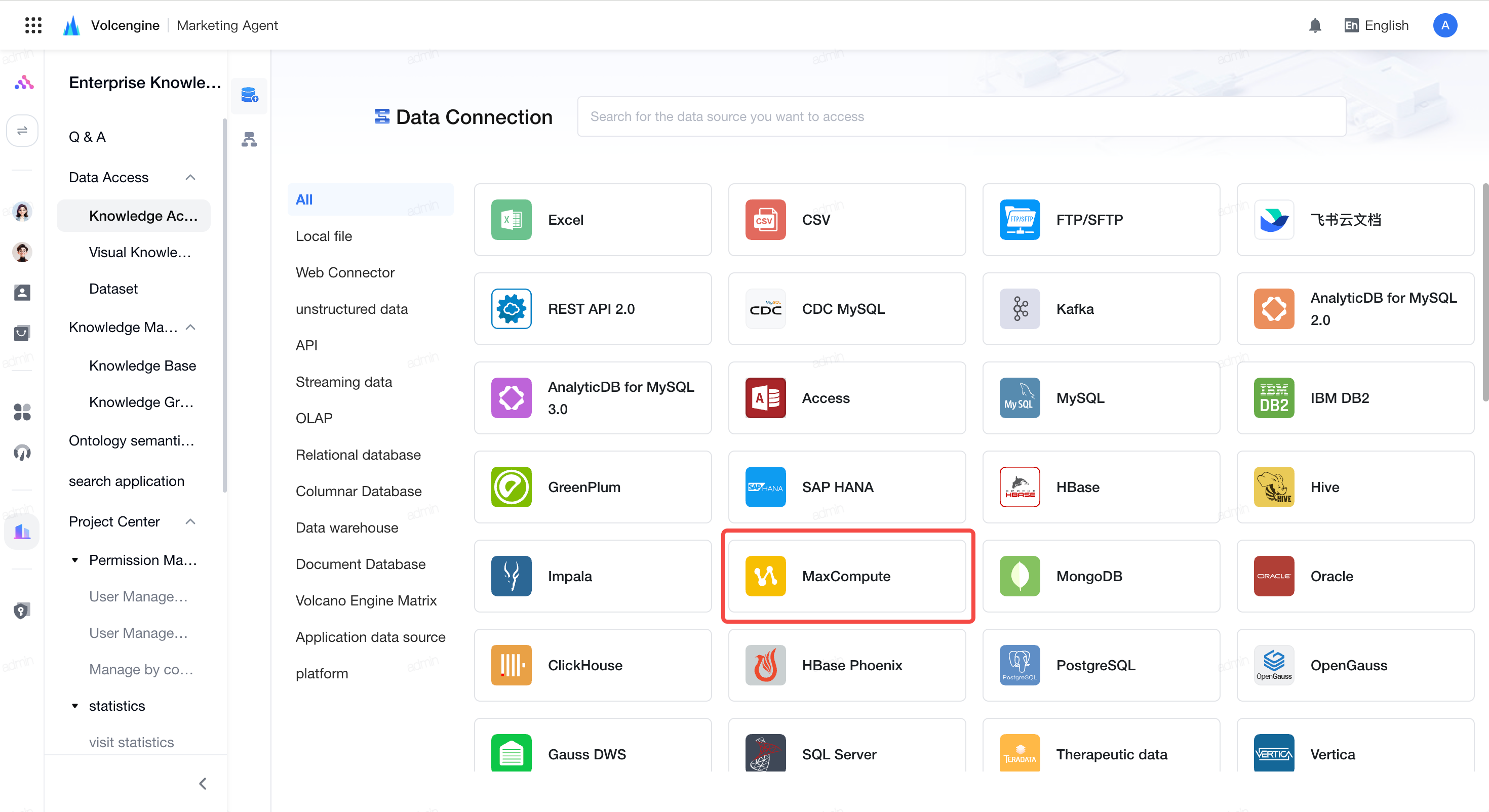Focus the data source search field

tap(962, 117)
